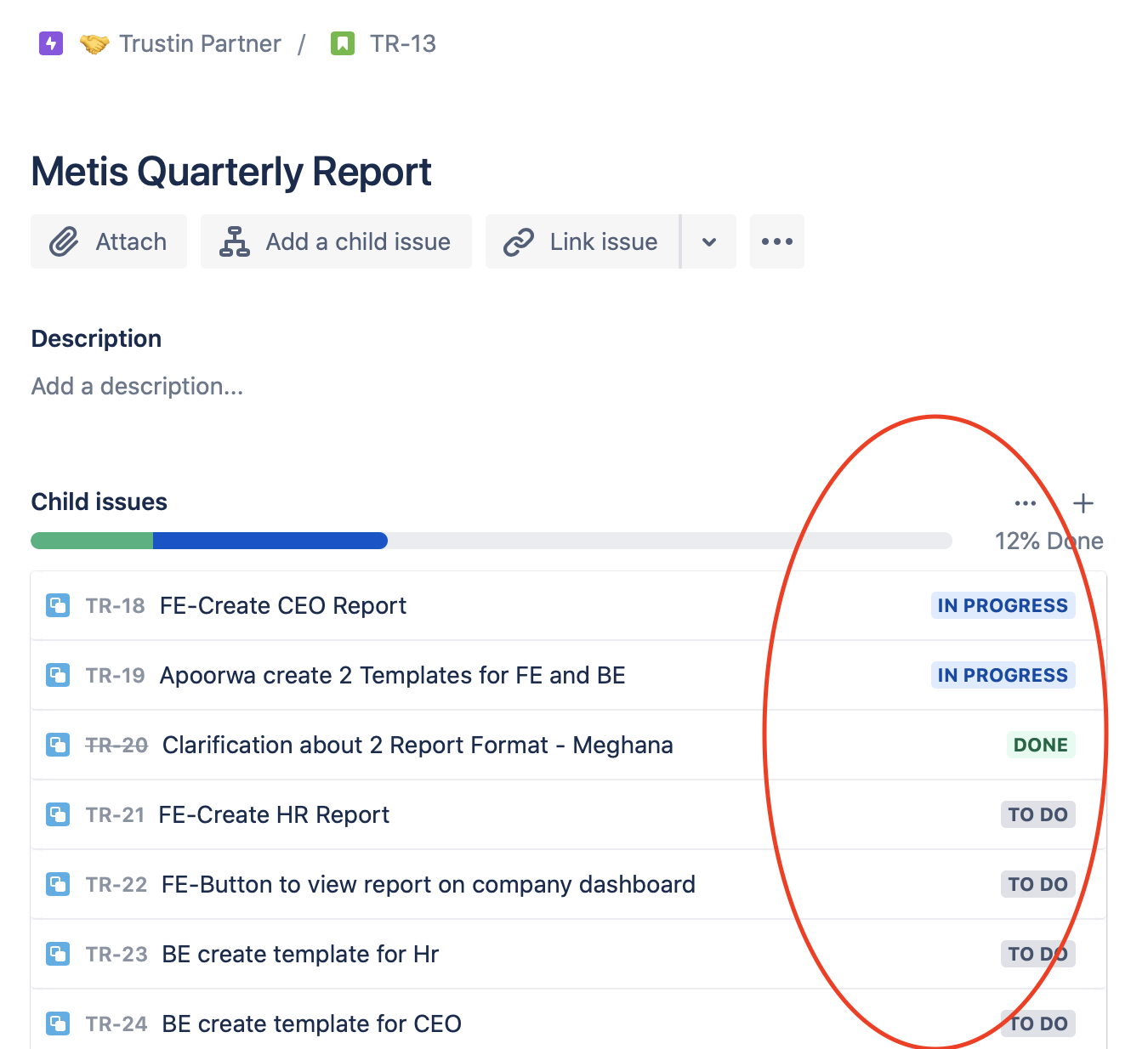This screenshot has height=1049, width=1148.
Task: Open FE-Button to view report issue
Action: (429, 884)
